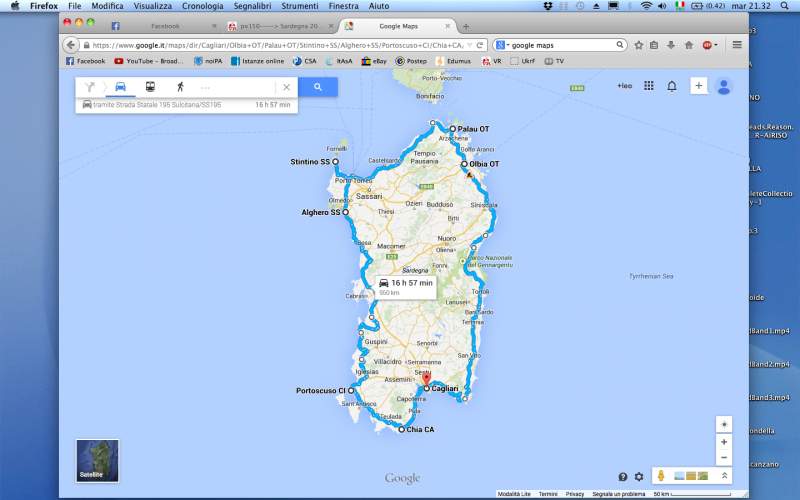The image size is (800, 500).
Task: Choose the recommended travel mode arrow icon
Action: pos(90,87)
